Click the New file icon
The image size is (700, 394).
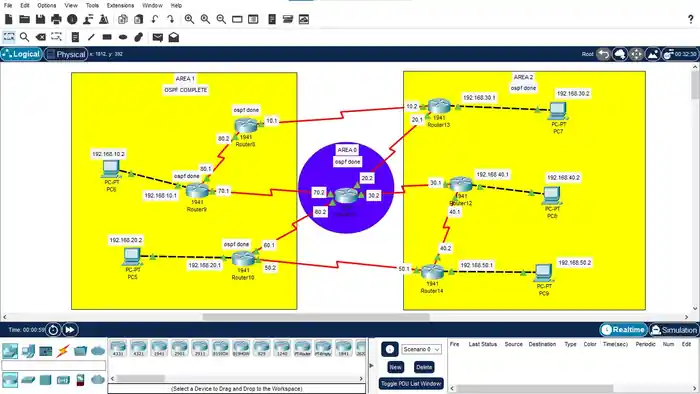click(x=8, y=19)
